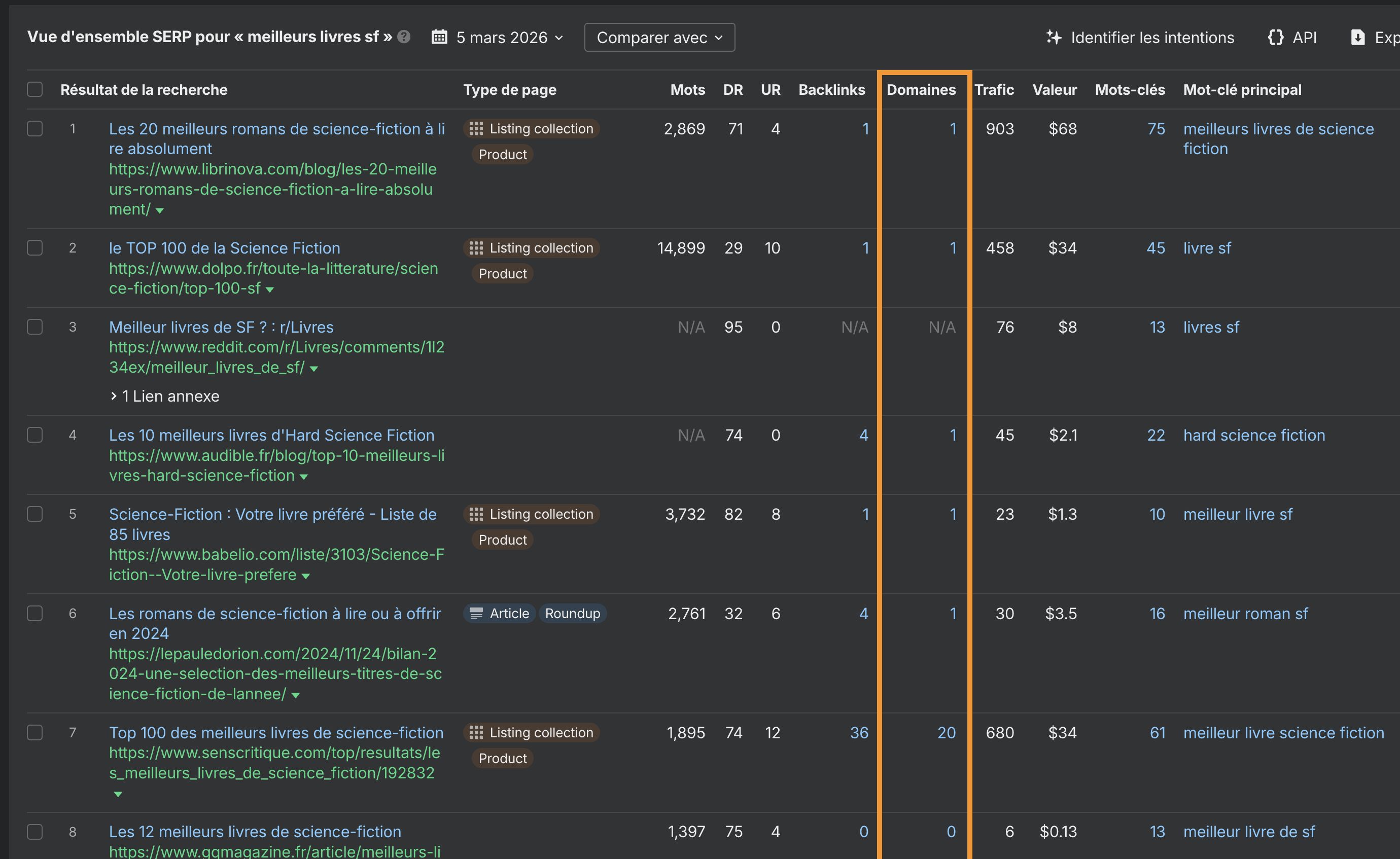This screenshot has height=859, width=1400.
Task: Toggle the select-all checkbox in the header
Action: tap(34, 89)
